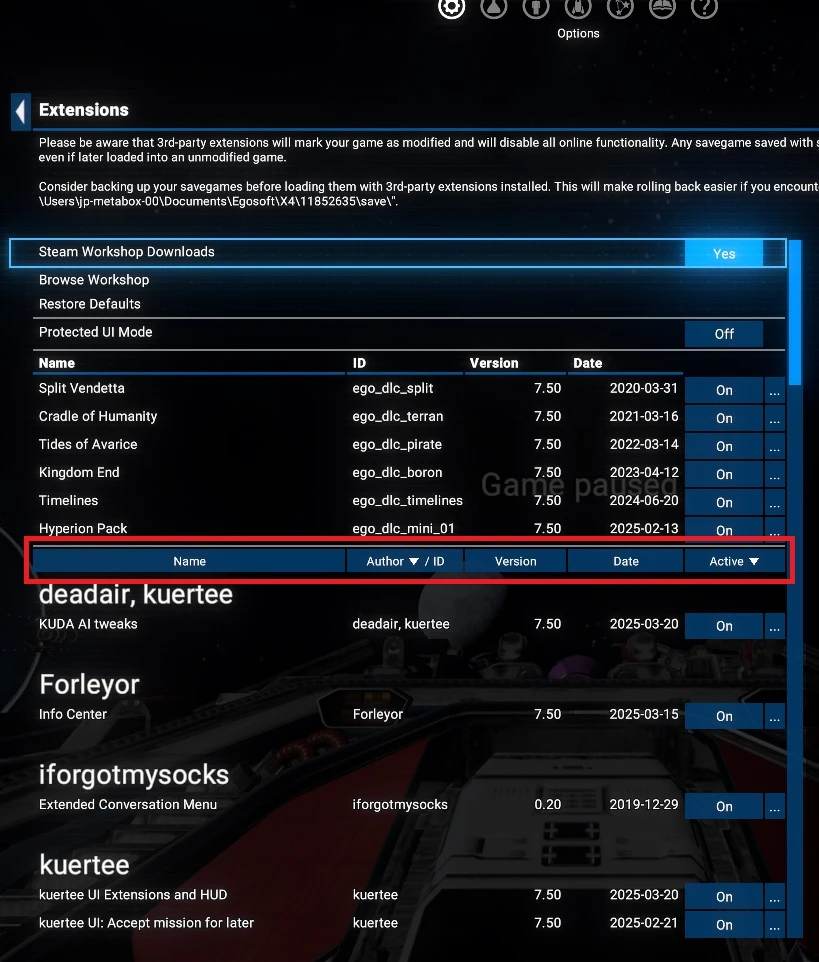Select the Timelines extension name
This screenshot has height=962, width=819.
coord(68,501)
